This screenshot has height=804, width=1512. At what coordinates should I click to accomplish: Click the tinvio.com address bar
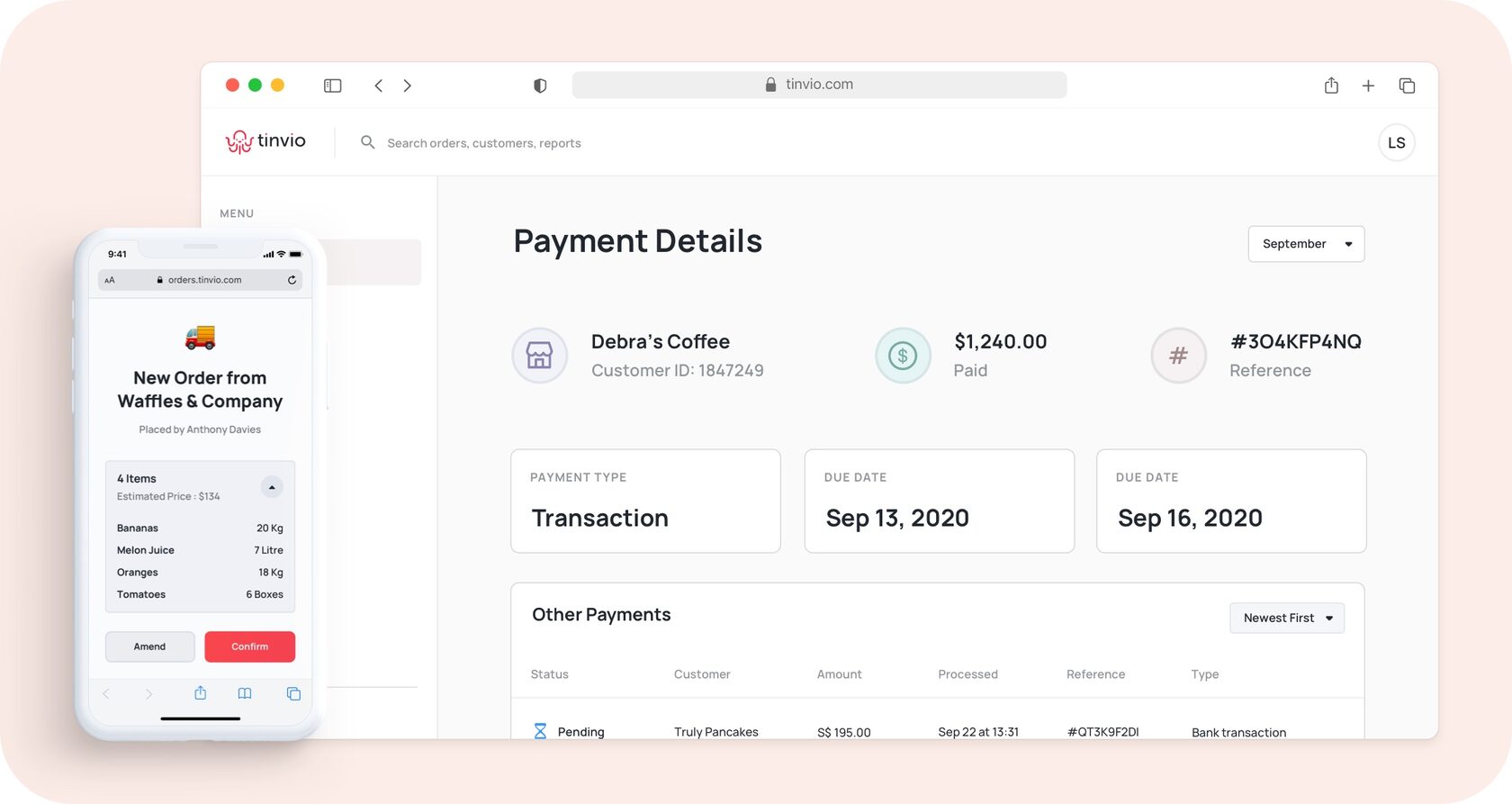(x=819, y=85)
